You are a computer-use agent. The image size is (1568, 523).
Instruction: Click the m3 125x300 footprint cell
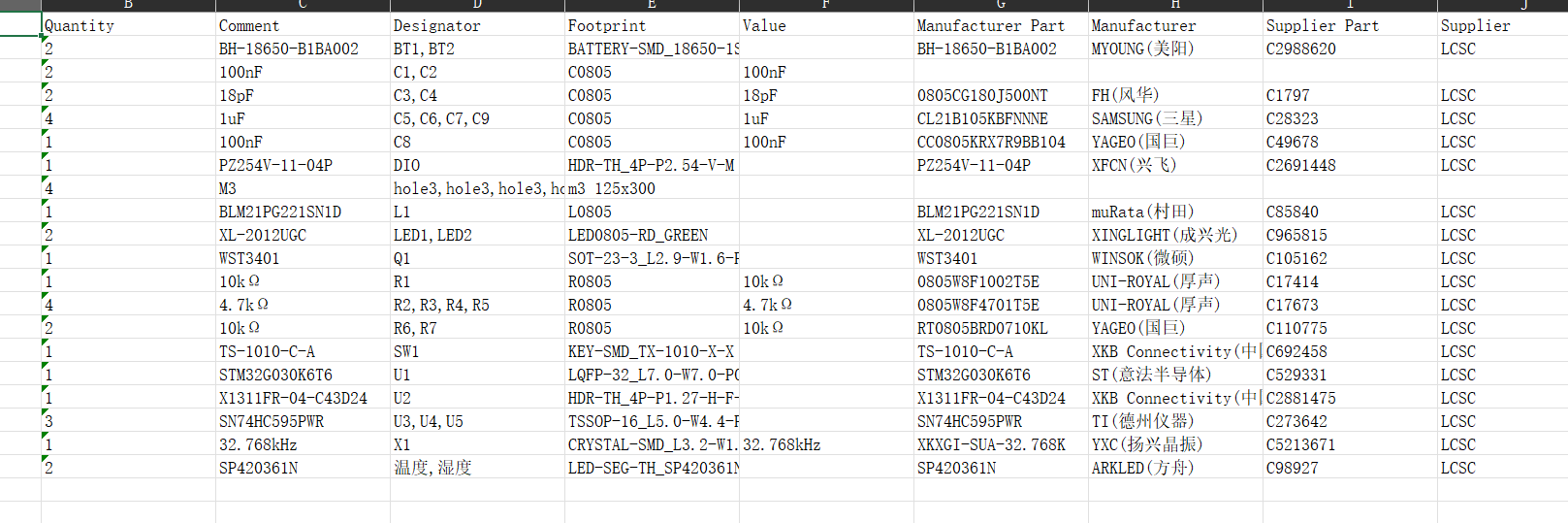pos(652,188)
